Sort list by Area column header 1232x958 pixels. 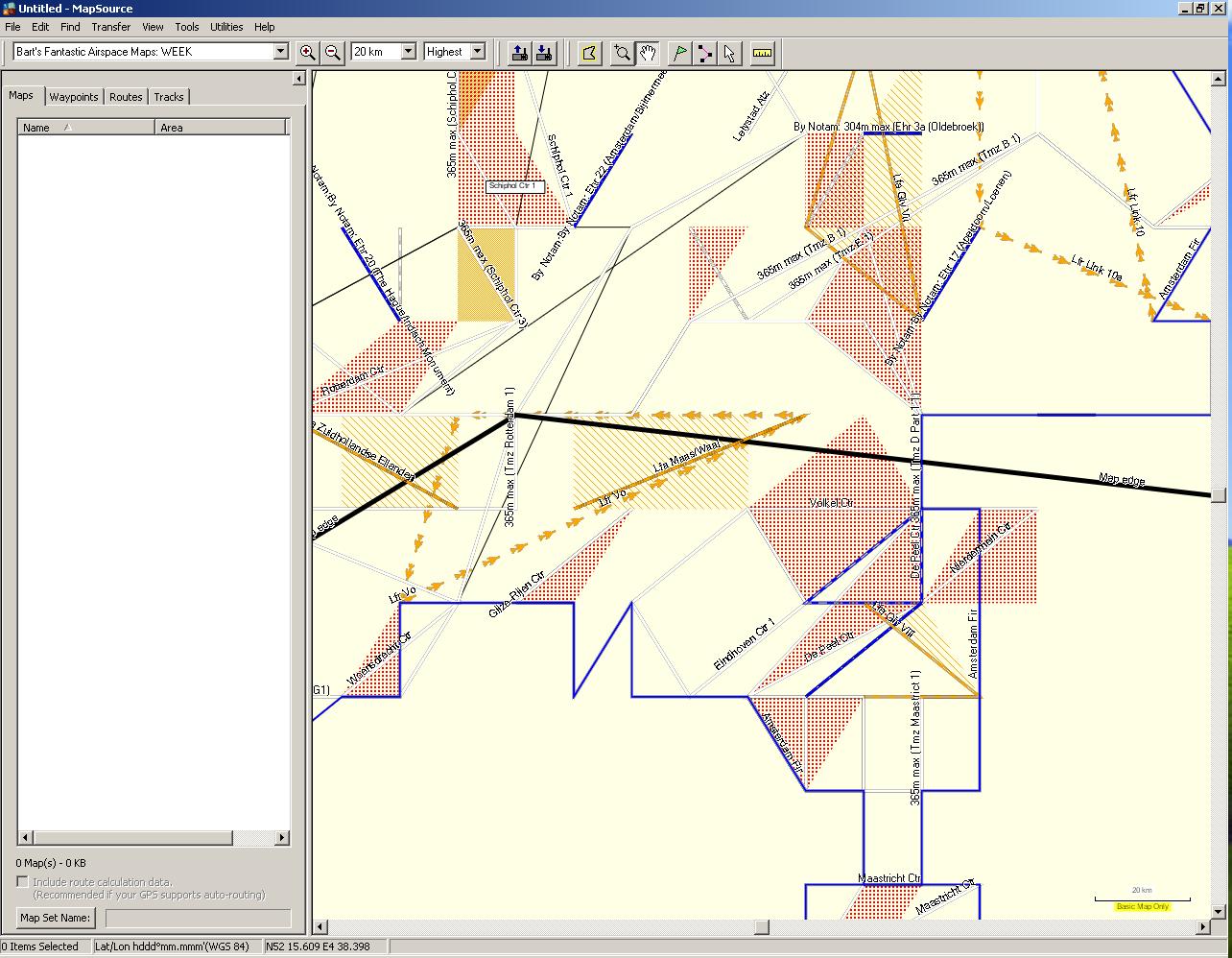tap(220, 128)
